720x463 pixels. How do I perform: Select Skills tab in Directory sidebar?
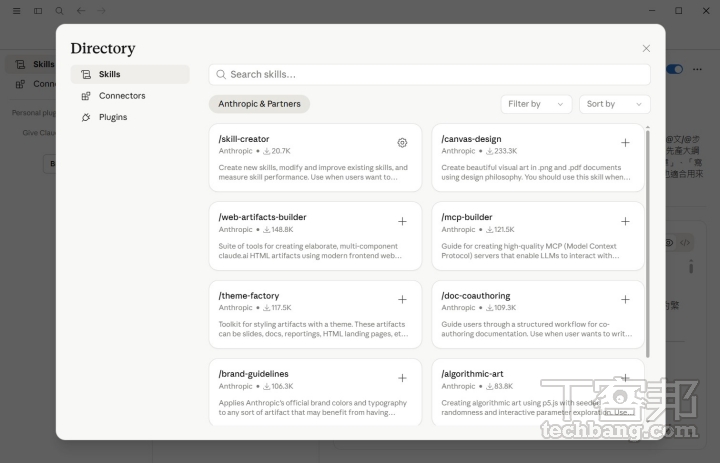[x=130, y=74]
